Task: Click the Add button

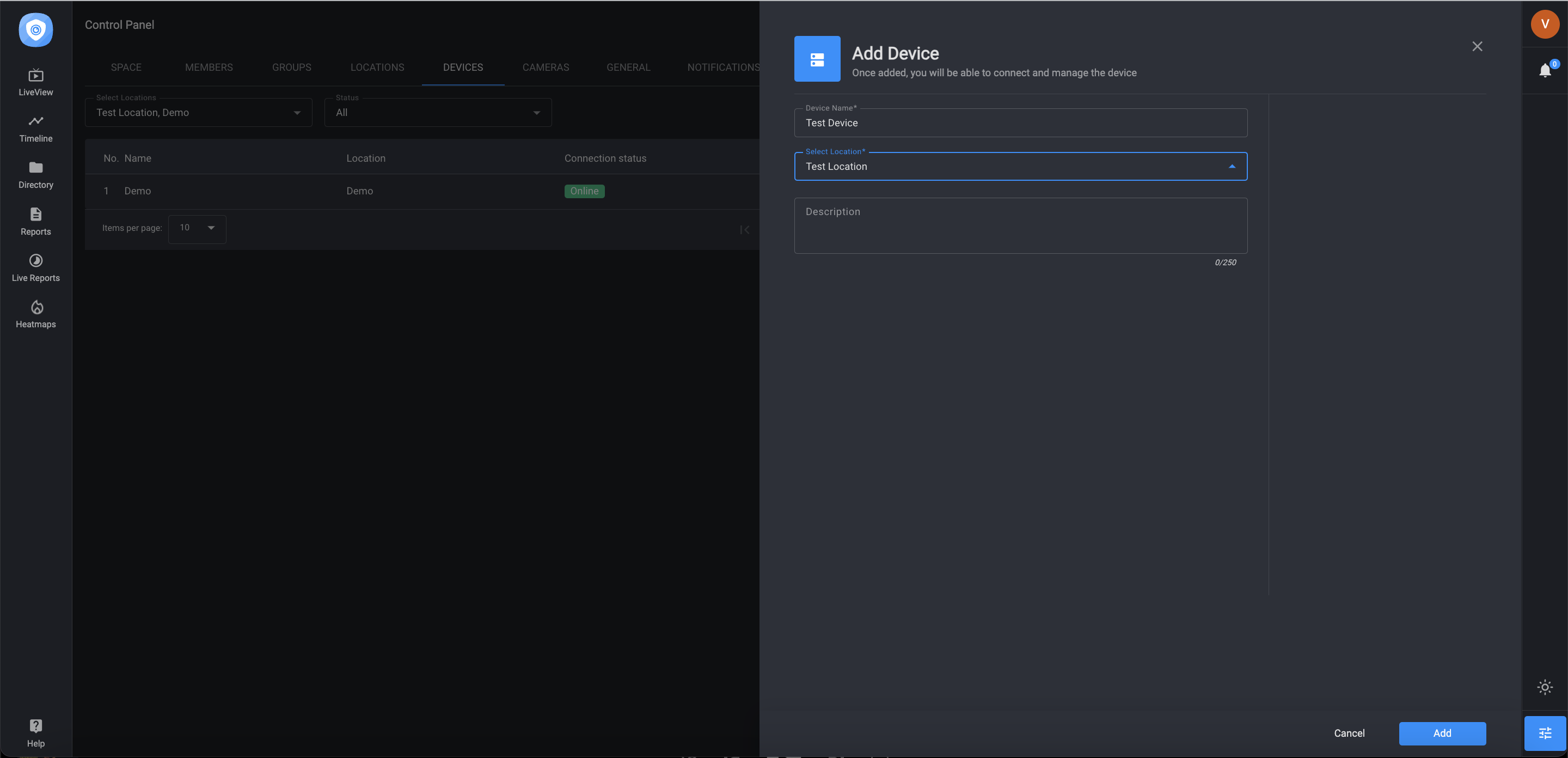Action: pyautogui.click(x=1443, y=733)
